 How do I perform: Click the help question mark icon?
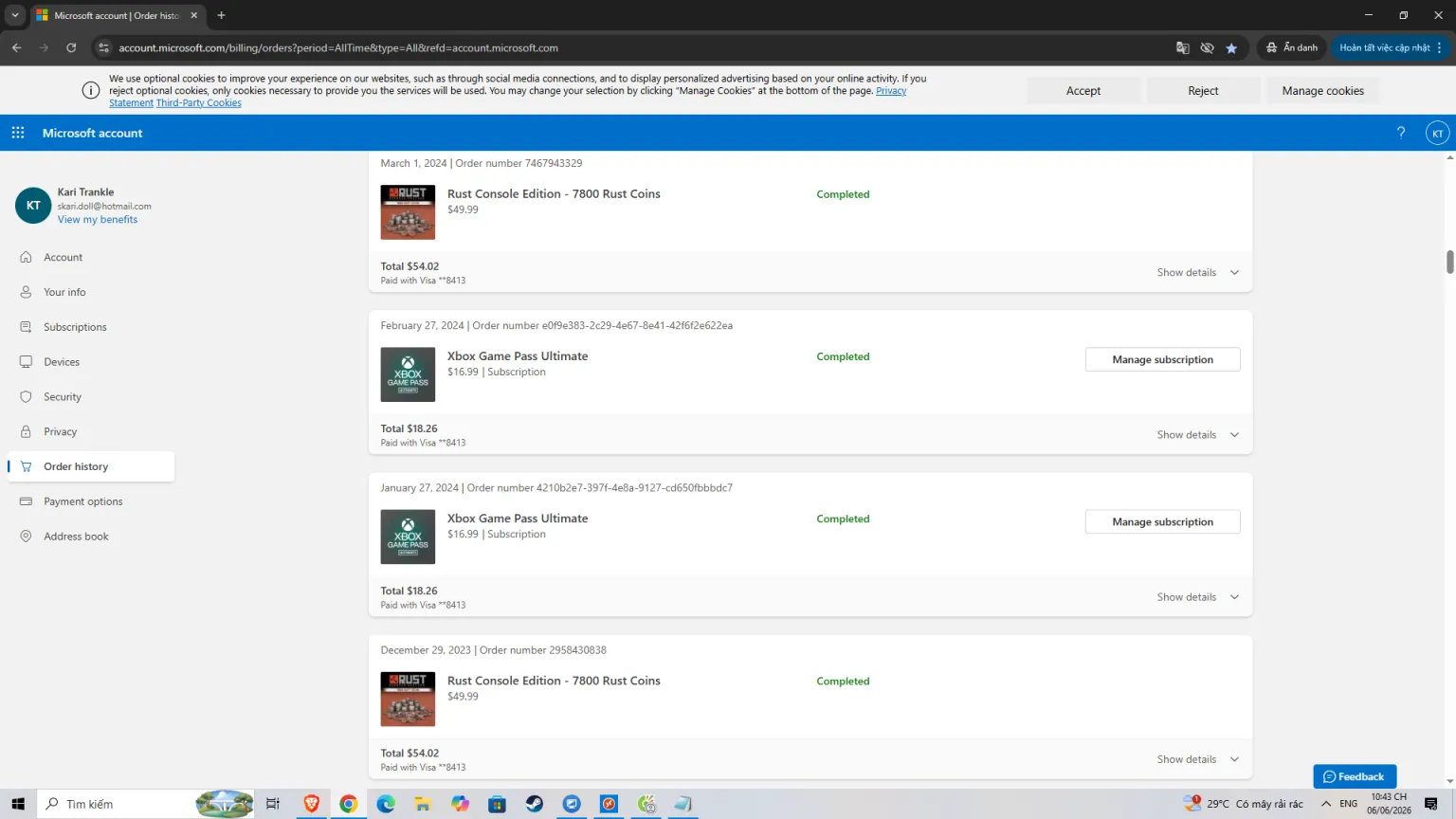(1401, 133)
